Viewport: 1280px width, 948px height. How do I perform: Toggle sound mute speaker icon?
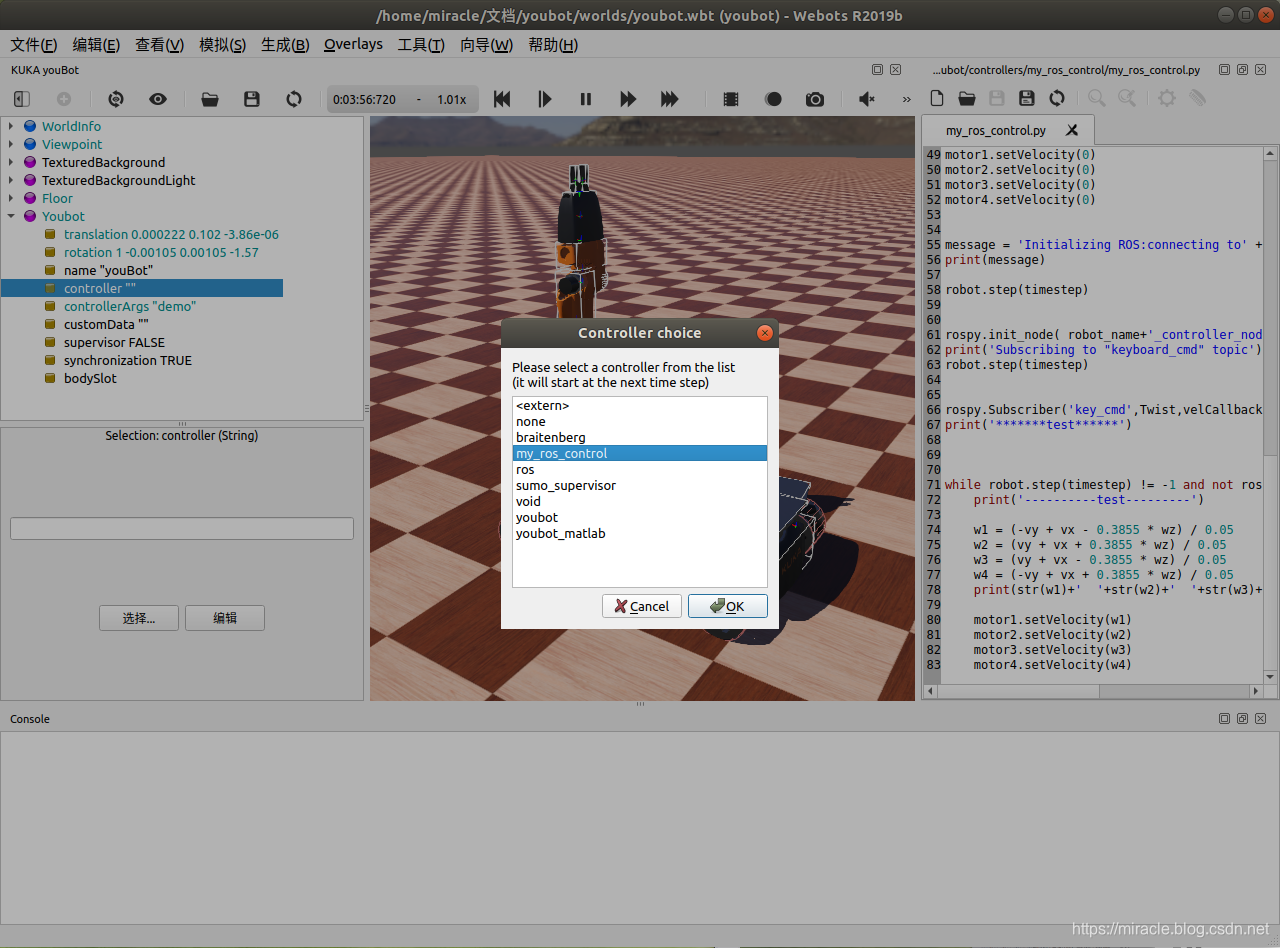click(867, 99)
